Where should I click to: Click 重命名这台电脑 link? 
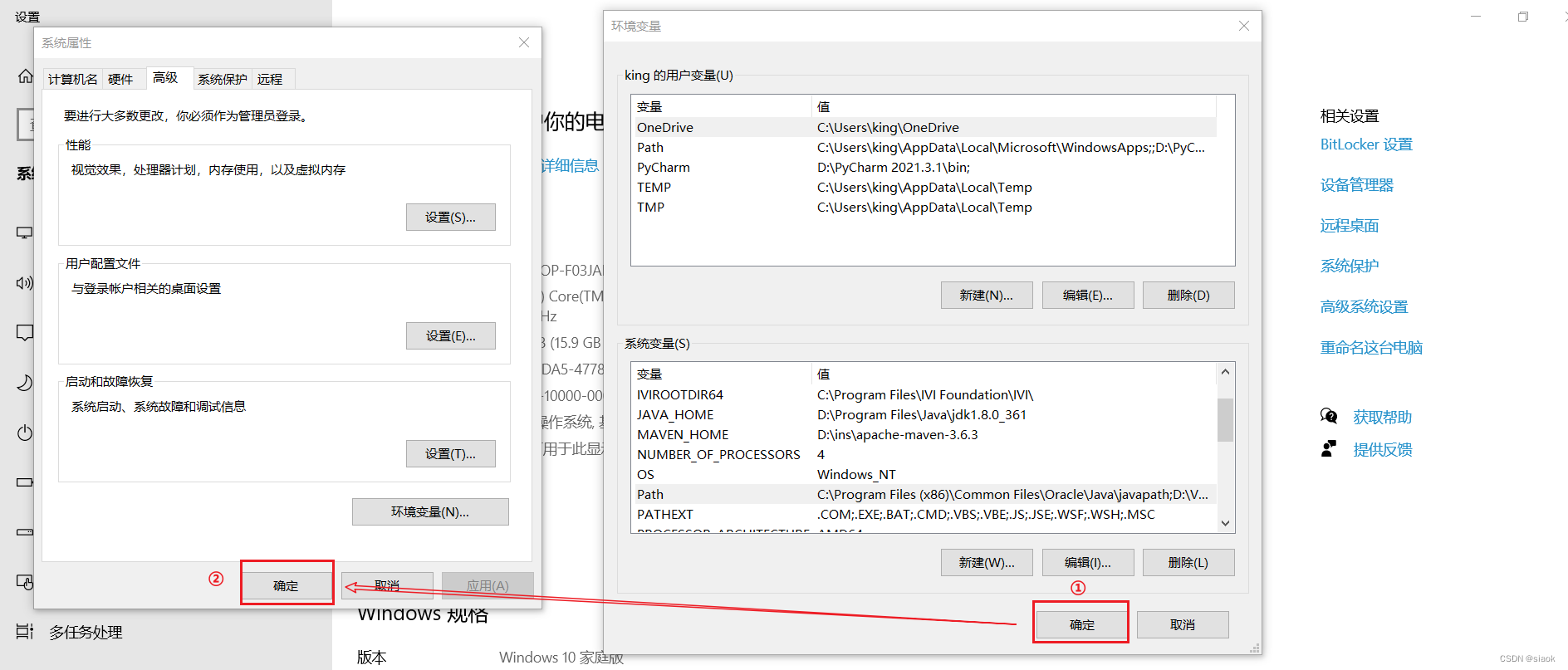tap(1371, 348)
